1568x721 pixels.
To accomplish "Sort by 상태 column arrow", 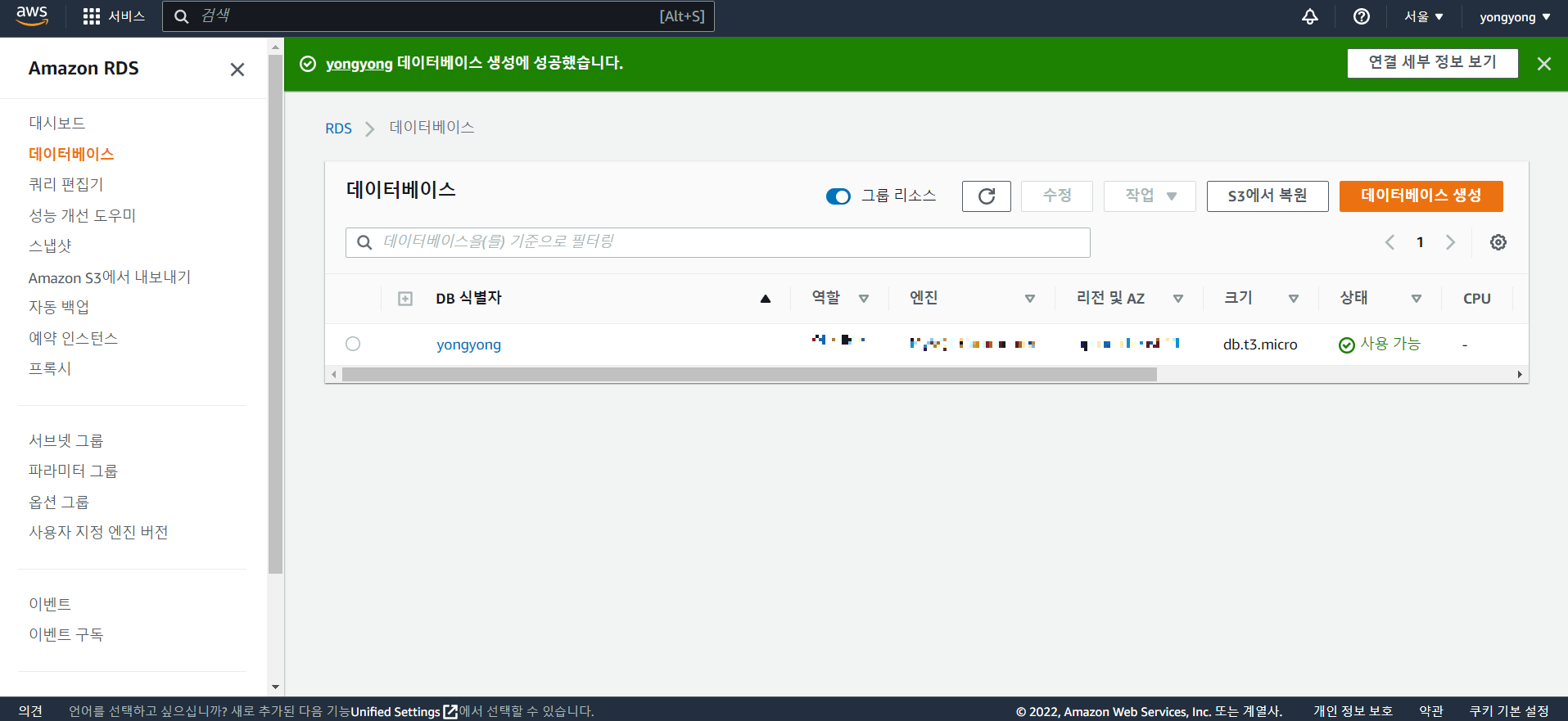I will coord(1417,299).
